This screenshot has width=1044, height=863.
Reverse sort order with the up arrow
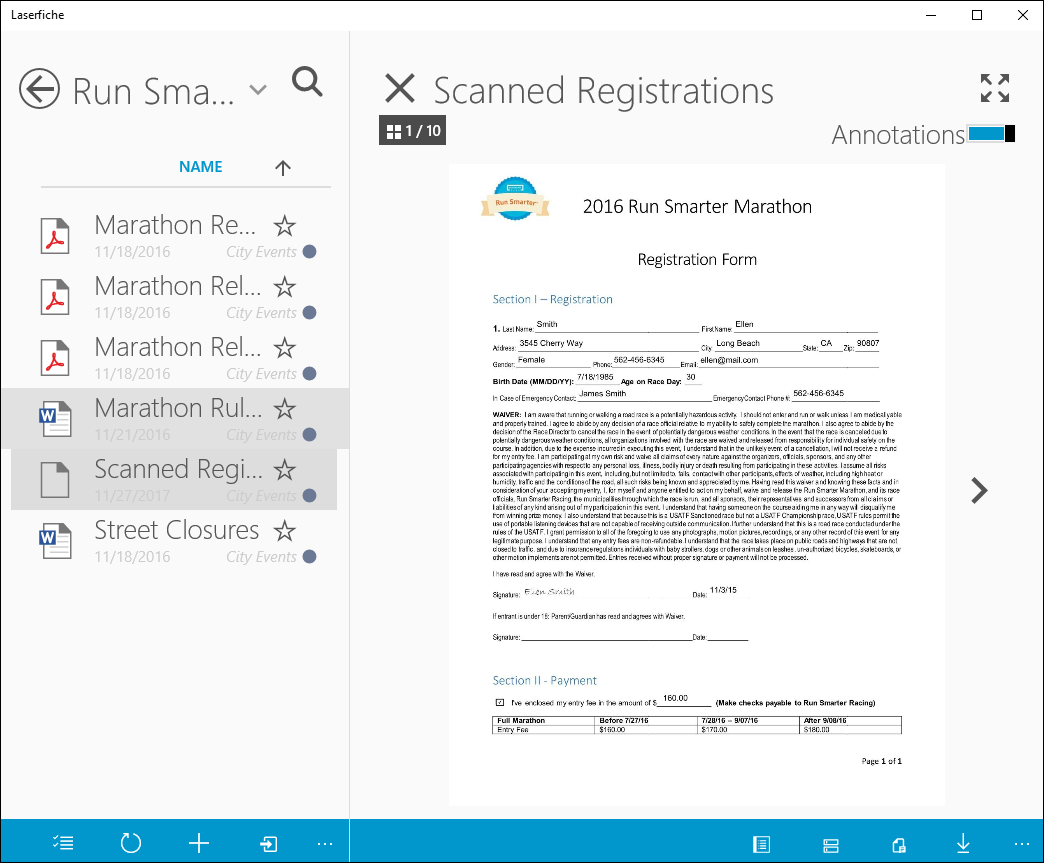tap(283, 168)
